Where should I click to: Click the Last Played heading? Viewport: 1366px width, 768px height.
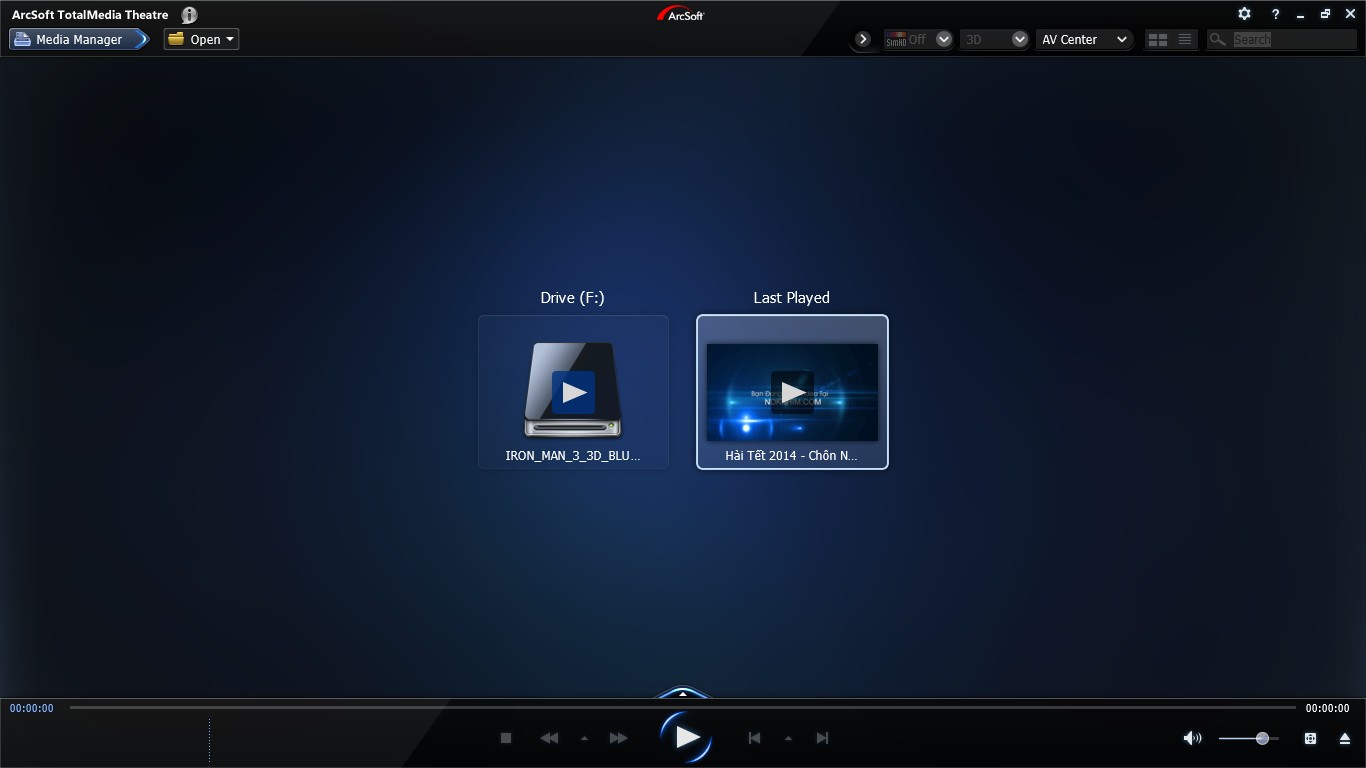tap(792, 297)
